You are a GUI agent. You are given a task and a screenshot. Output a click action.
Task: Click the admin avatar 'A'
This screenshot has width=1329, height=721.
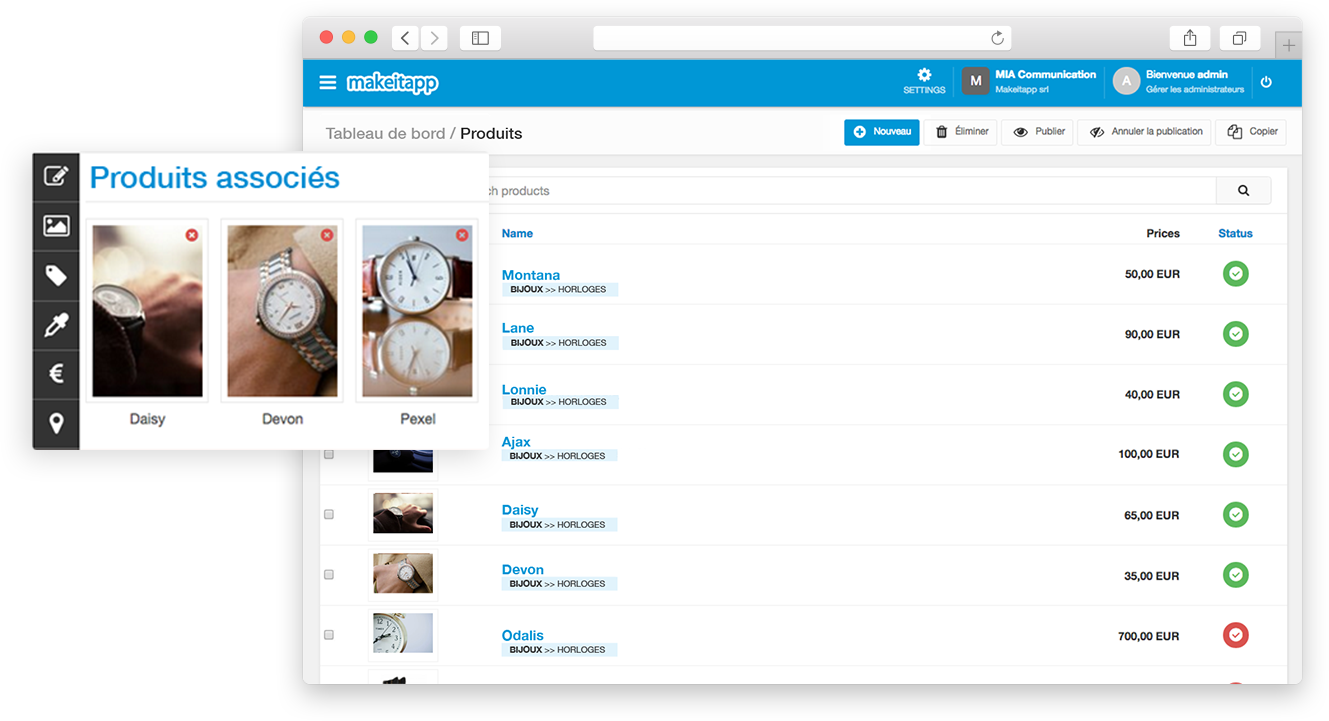click(1127, 82)
